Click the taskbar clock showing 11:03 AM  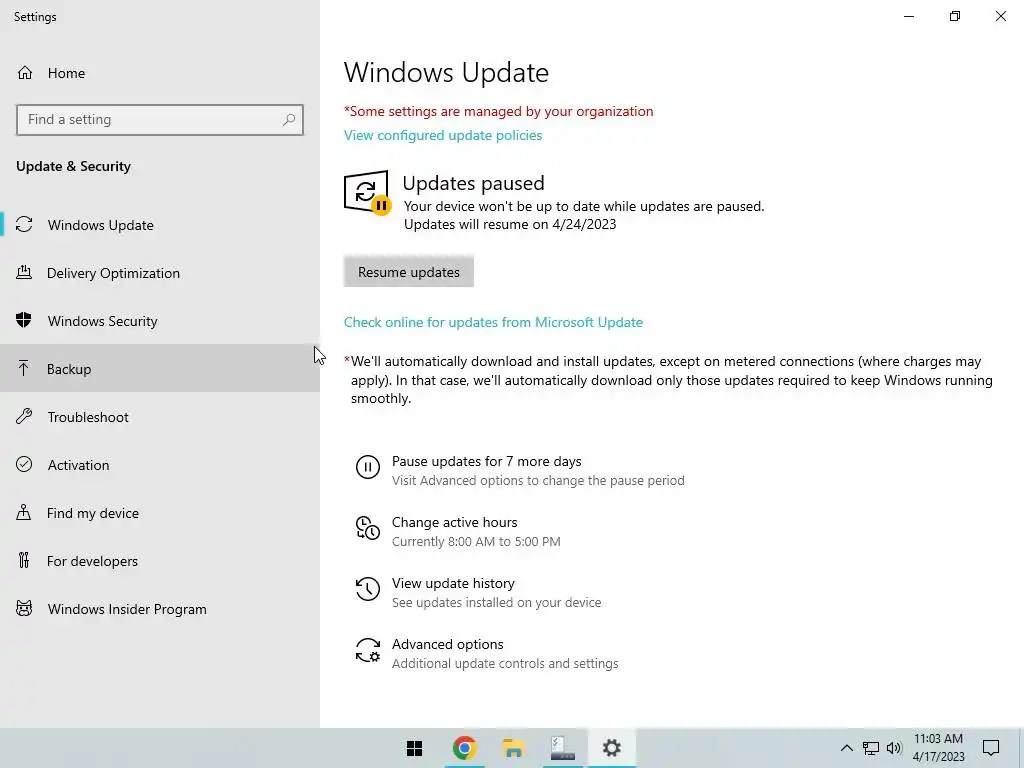(938, 748)
